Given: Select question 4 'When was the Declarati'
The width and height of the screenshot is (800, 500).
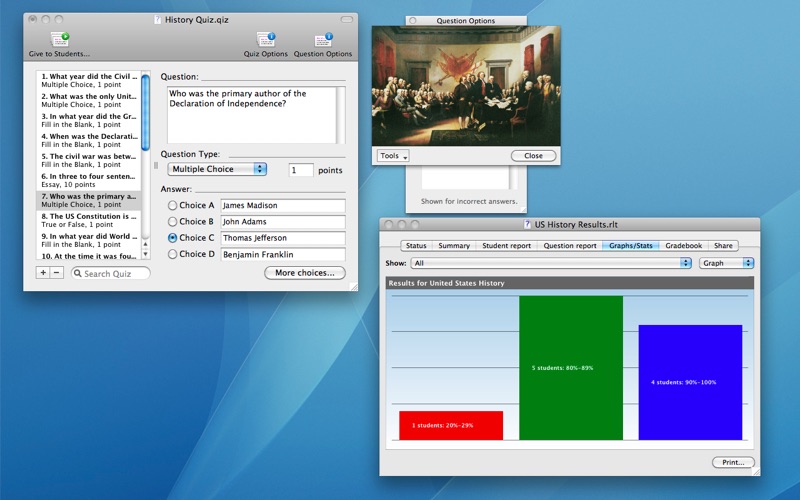Looking at the screenshot, I should (89, 140).
